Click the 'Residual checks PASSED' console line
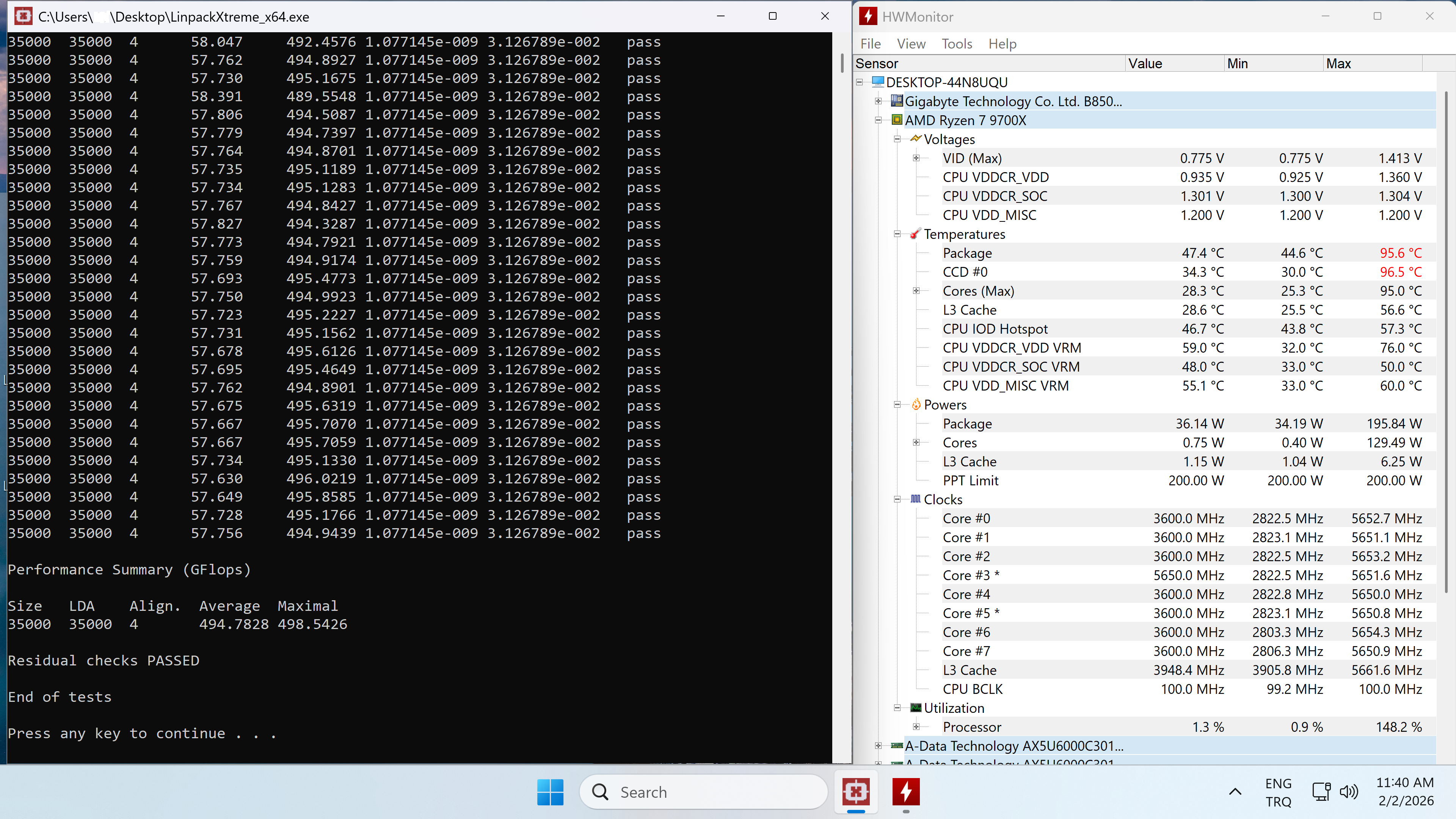 coord(104,660)
